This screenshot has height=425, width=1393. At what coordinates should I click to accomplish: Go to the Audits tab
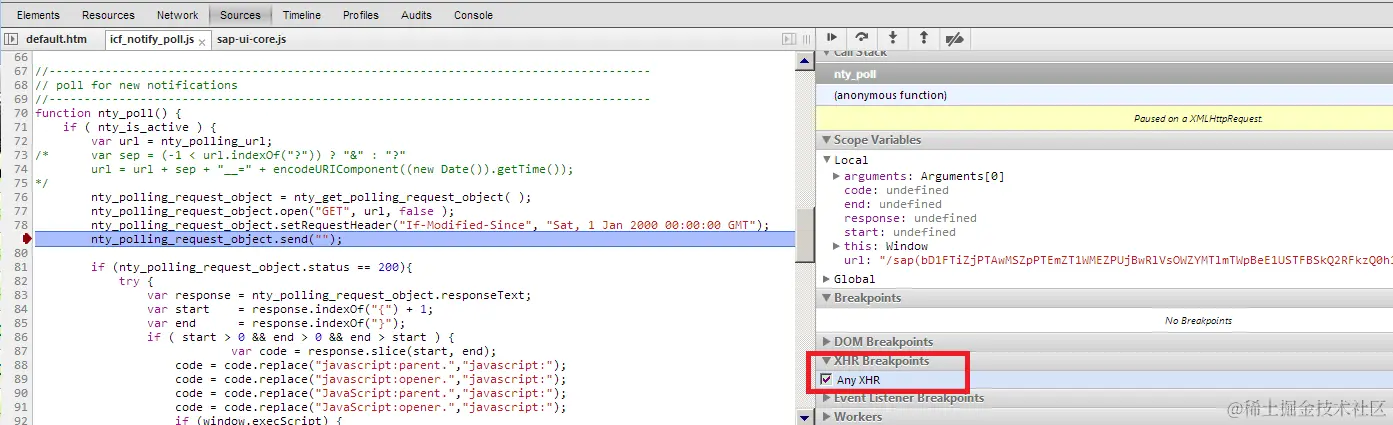point(417,15)
